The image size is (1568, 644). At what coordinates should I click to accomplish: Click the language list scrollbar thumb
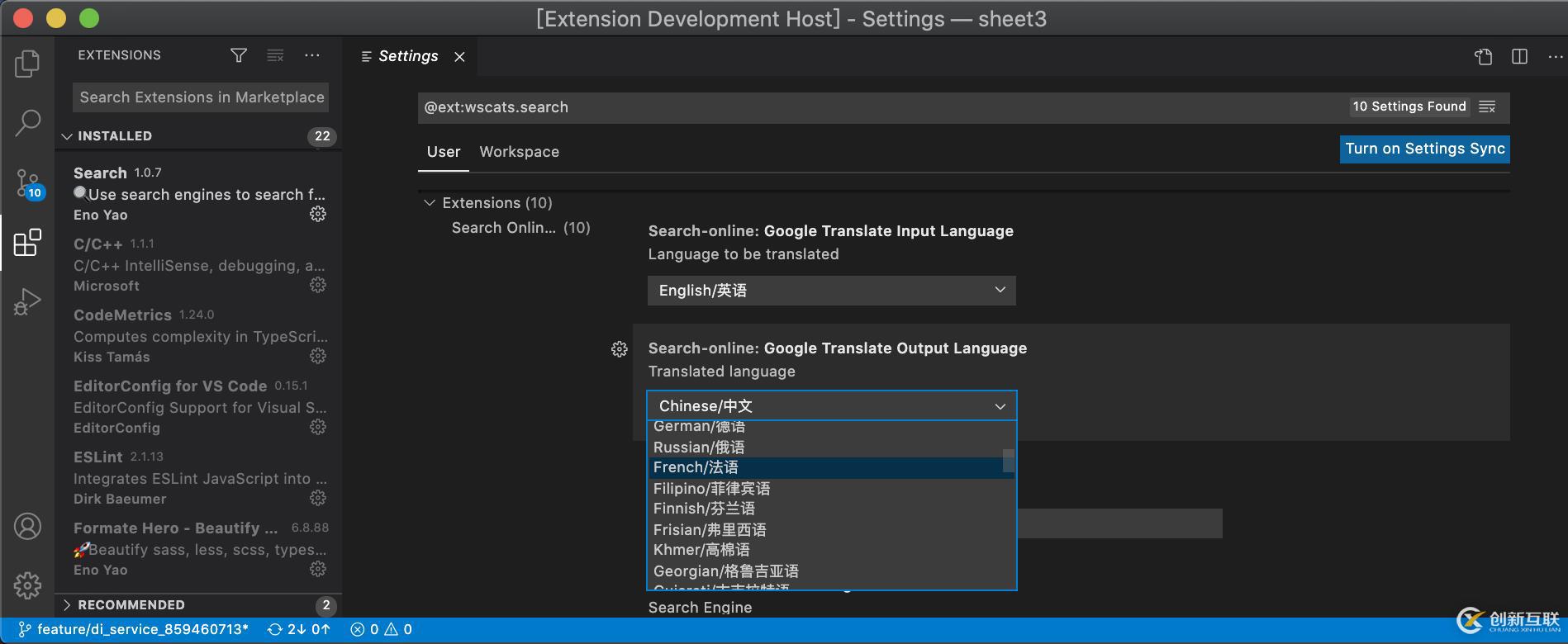(1009, 461)
